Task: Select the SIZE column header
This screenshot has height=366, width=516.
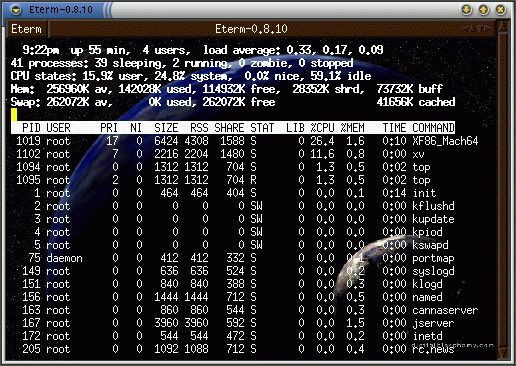Action: point(166,128)
